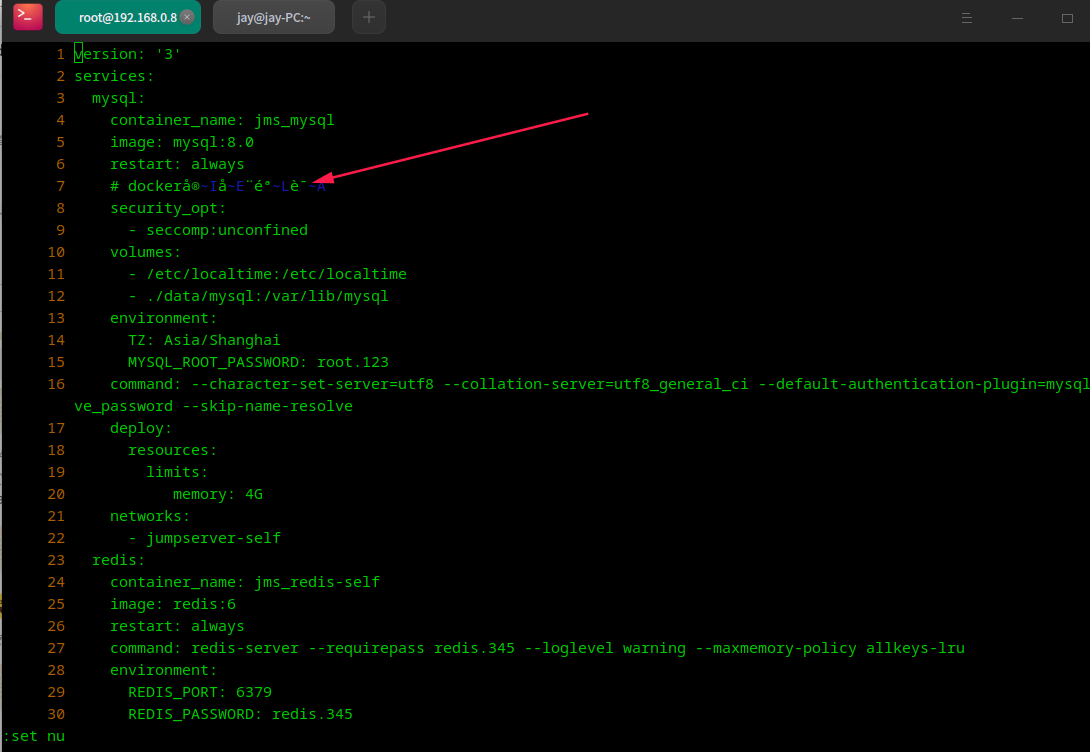Switch to the root@192.168.0.8 tab

[128, 17]
